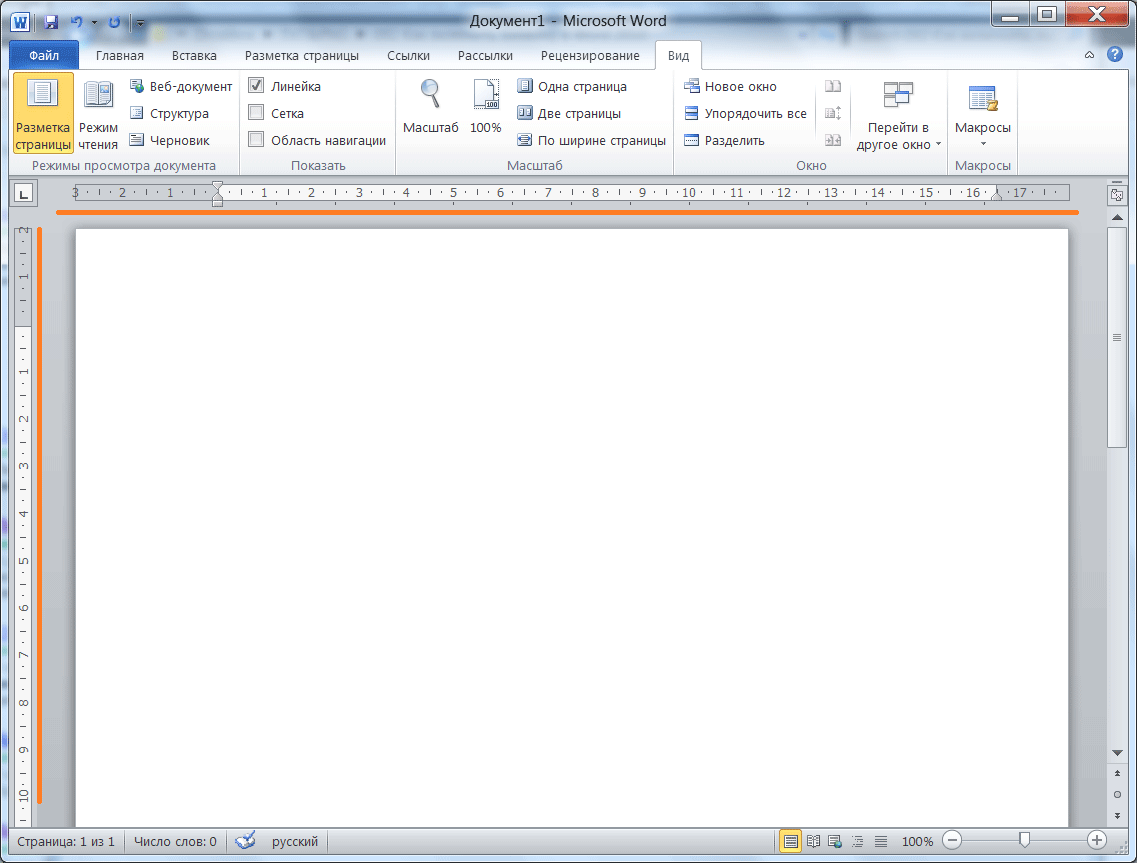
Task: Show Две страницы zoom
Action: [x=569, y=113]
